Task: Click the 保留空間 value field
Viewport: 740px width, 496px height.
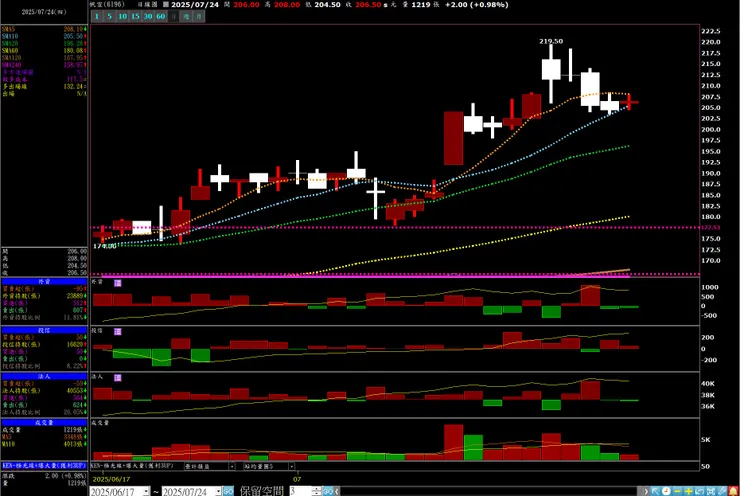Action: pos(301,491)
